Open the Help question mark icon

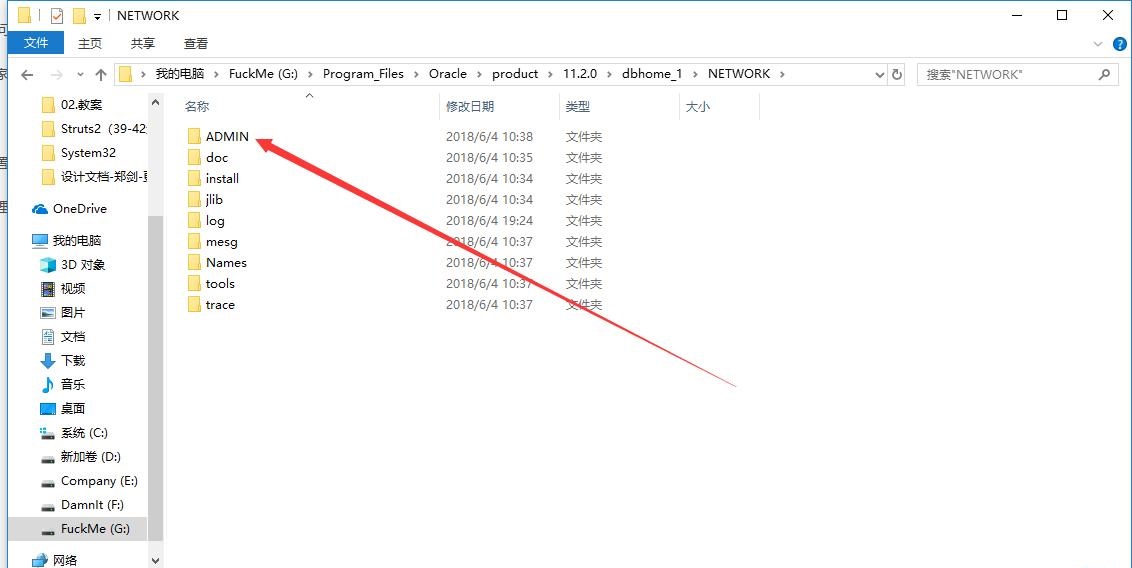1119,44
